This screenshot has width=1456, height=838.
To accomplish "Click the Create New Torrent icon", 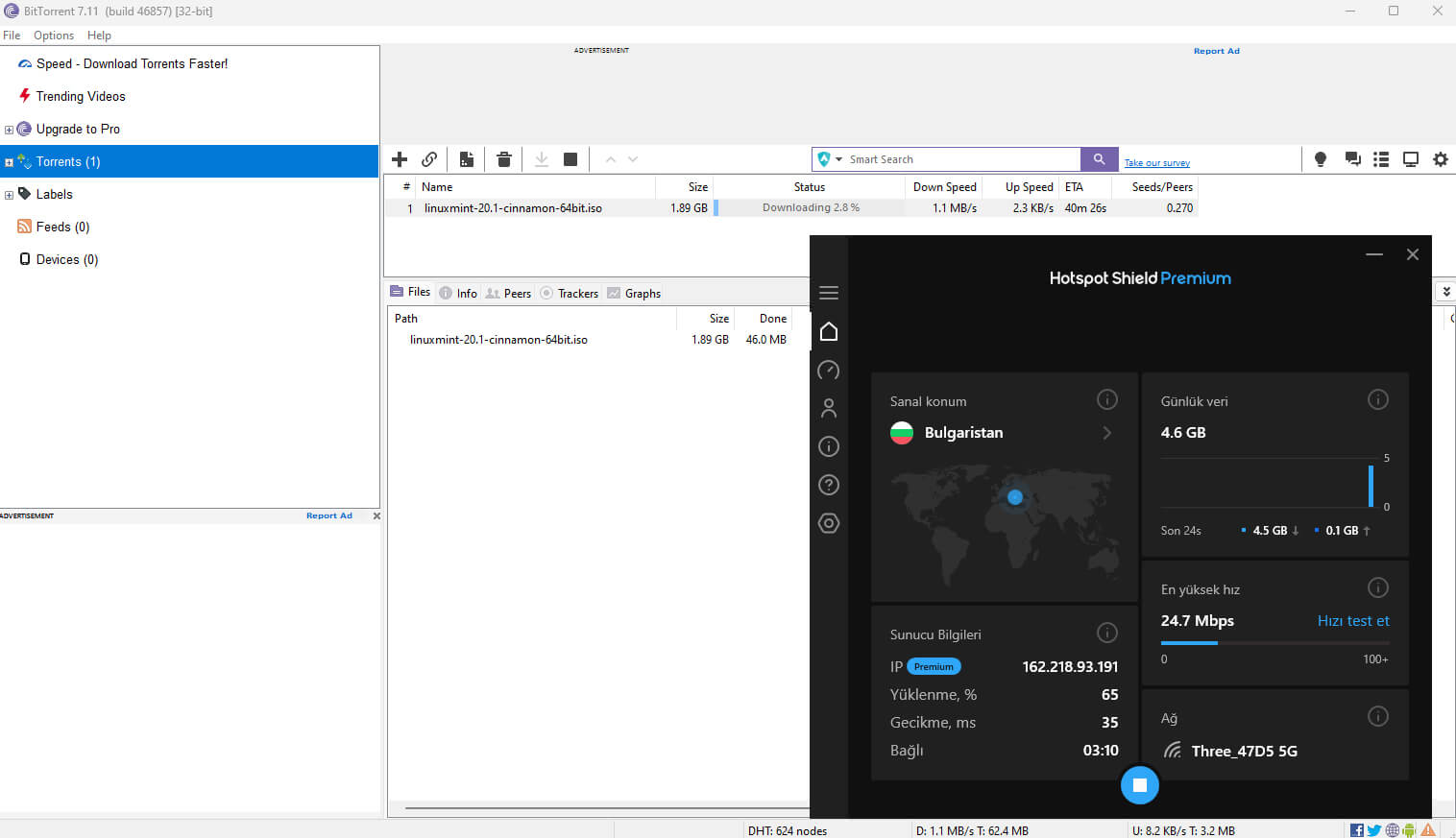I will click(x=467, y=159).
